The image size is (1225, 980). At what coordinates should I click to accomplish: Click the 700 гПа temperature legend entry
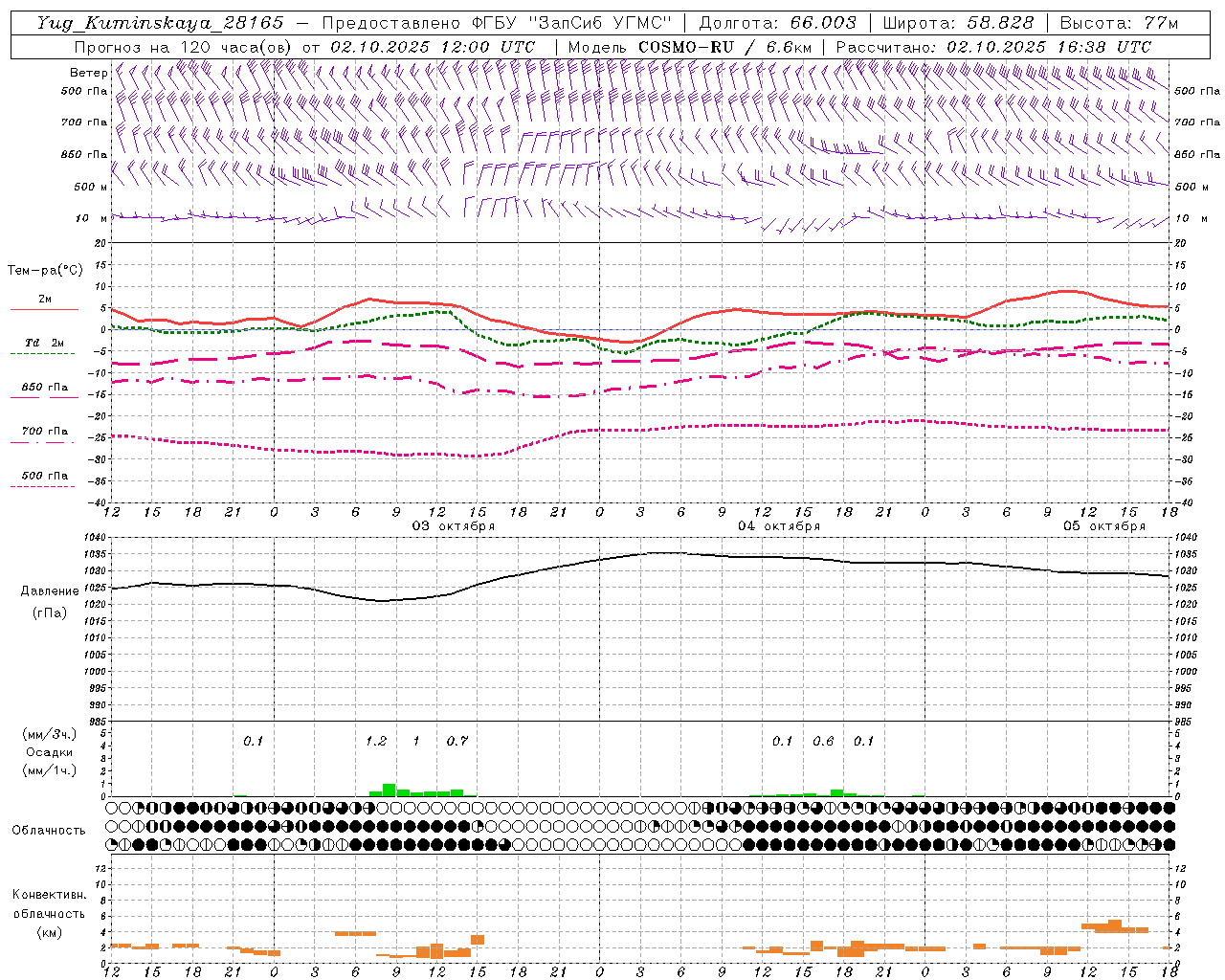(x=44, y=432)
